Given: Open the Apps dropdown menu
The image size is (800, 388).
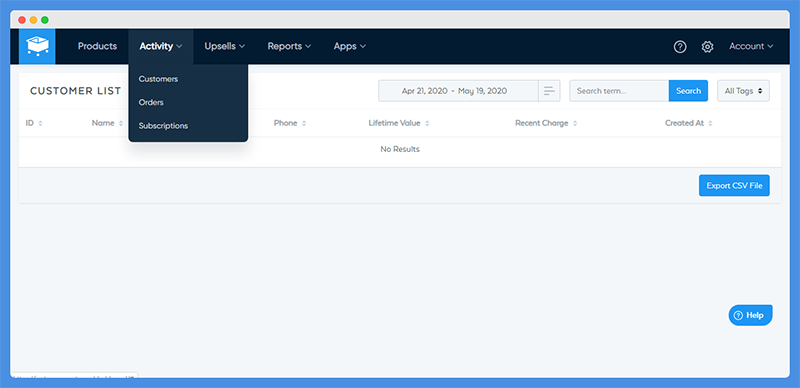Looking at the screenshot, I should [x=350, y=46].
